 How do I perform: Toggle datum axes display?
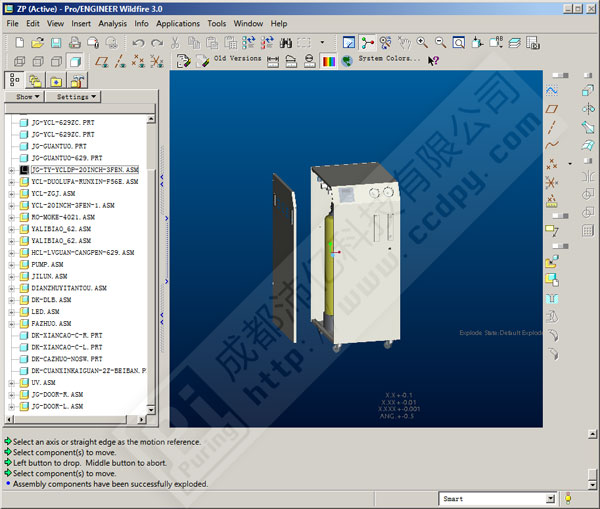(120, 61)
